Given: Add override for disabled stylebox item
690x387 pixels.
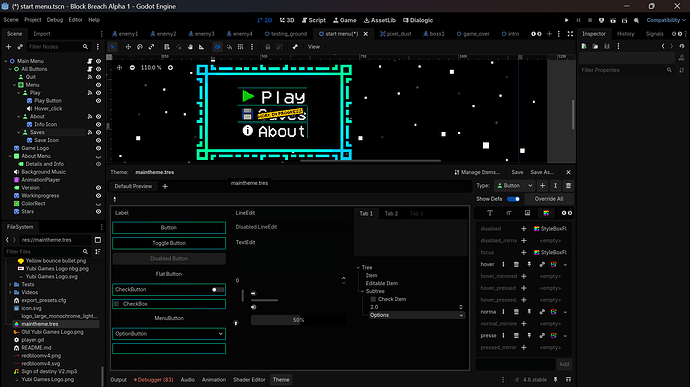Looking at the screenshot, I should tap(524, 229).
